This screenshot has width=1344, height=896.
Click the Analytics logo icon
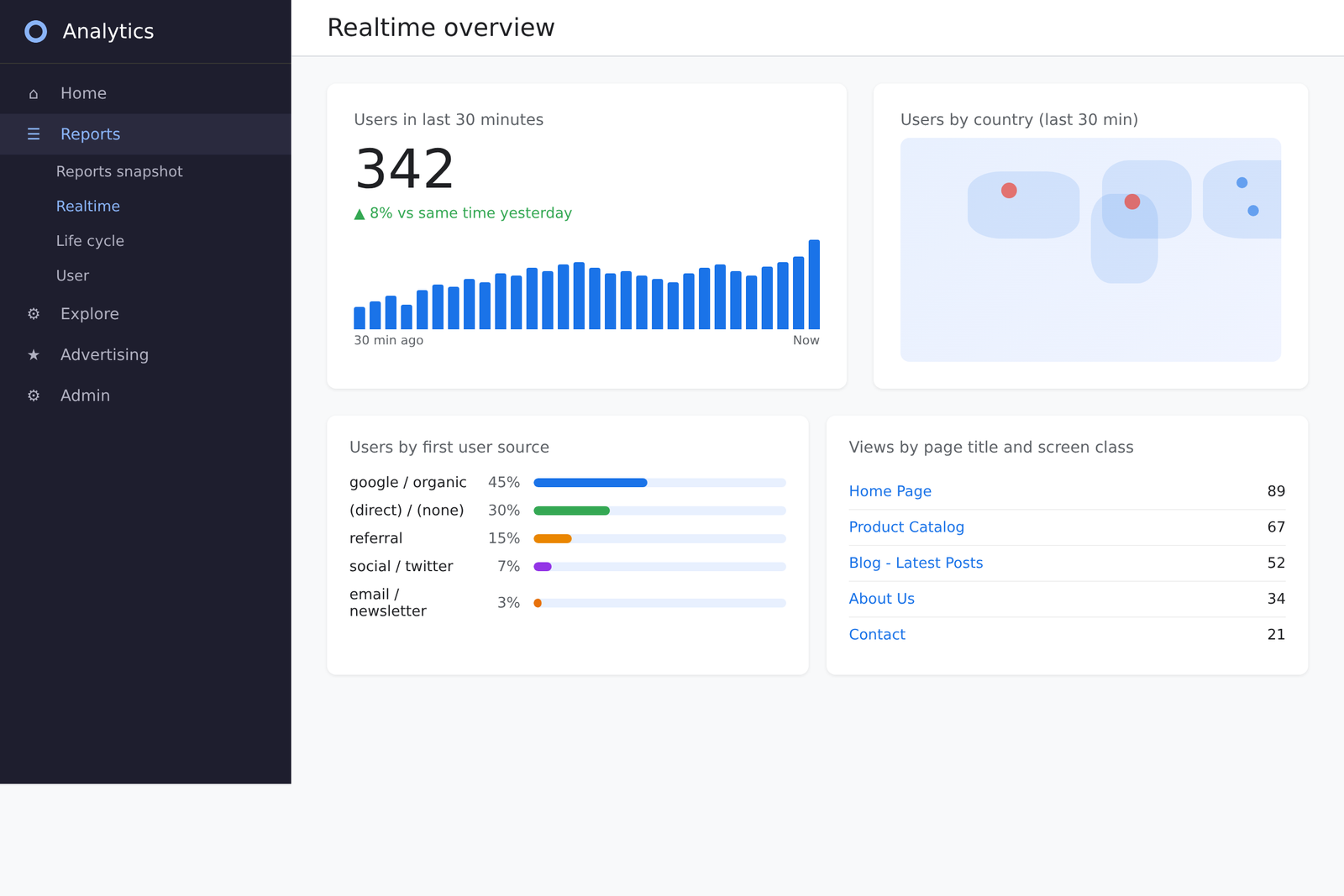click(36, 31)
